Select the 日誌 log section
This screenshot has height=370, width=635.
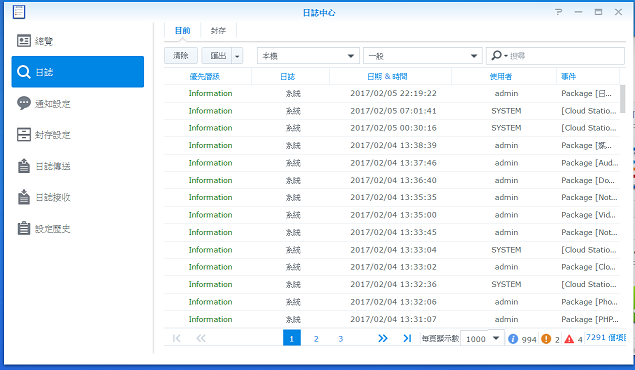click(x=77, y=72)
